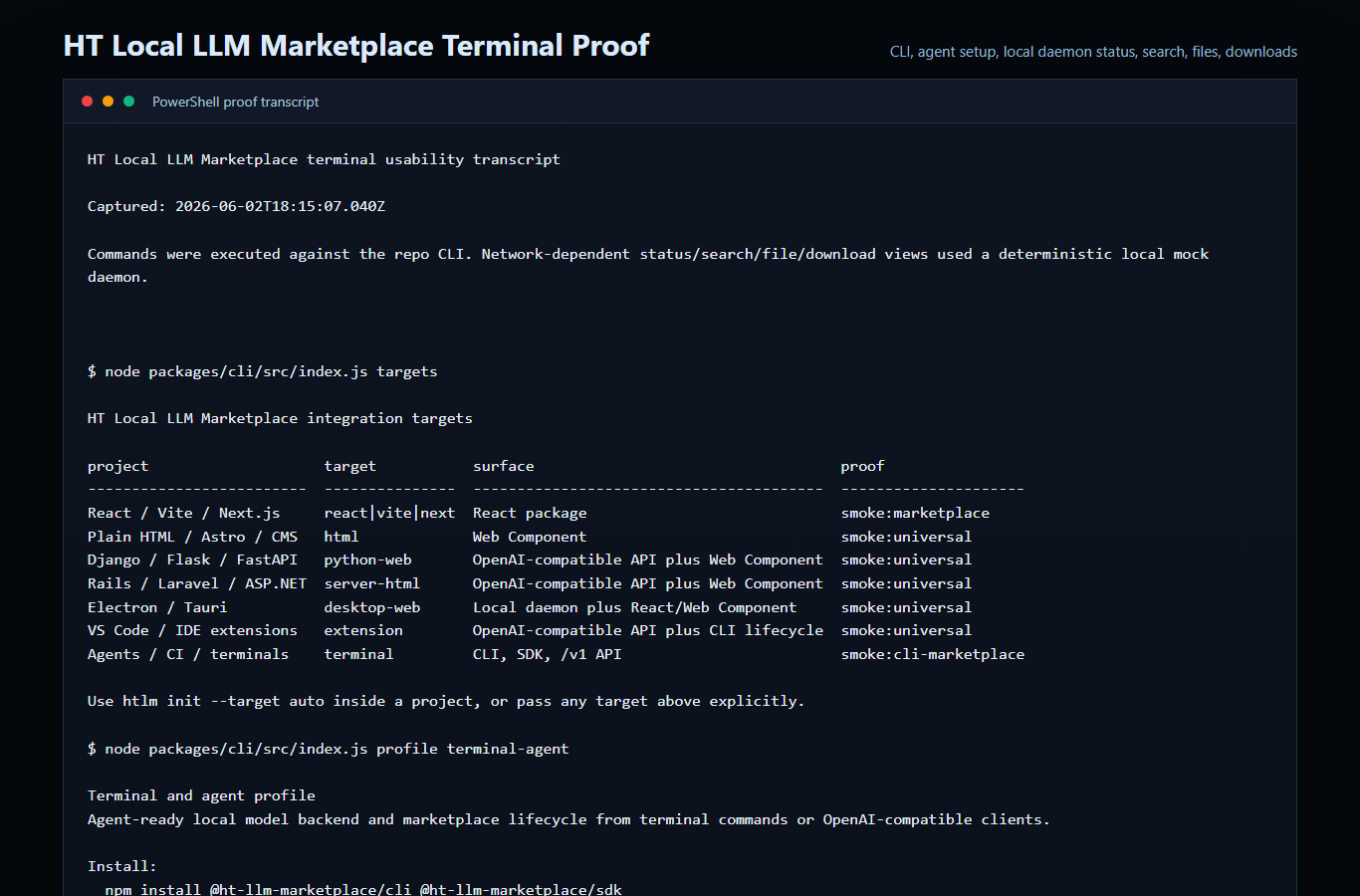Viewport: 1360px width, 896px height.
Task: Click the 'proof' column header
Action: 862,466
